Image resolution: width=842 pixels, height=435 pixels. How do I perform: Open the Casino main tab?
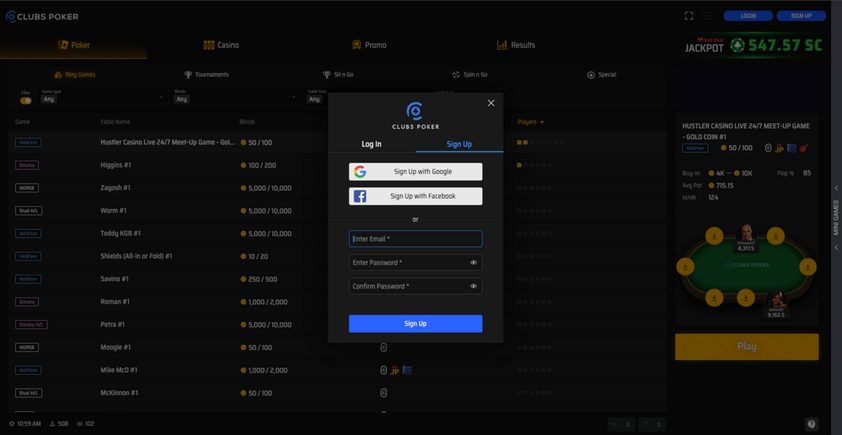click(x=221, y=45)
